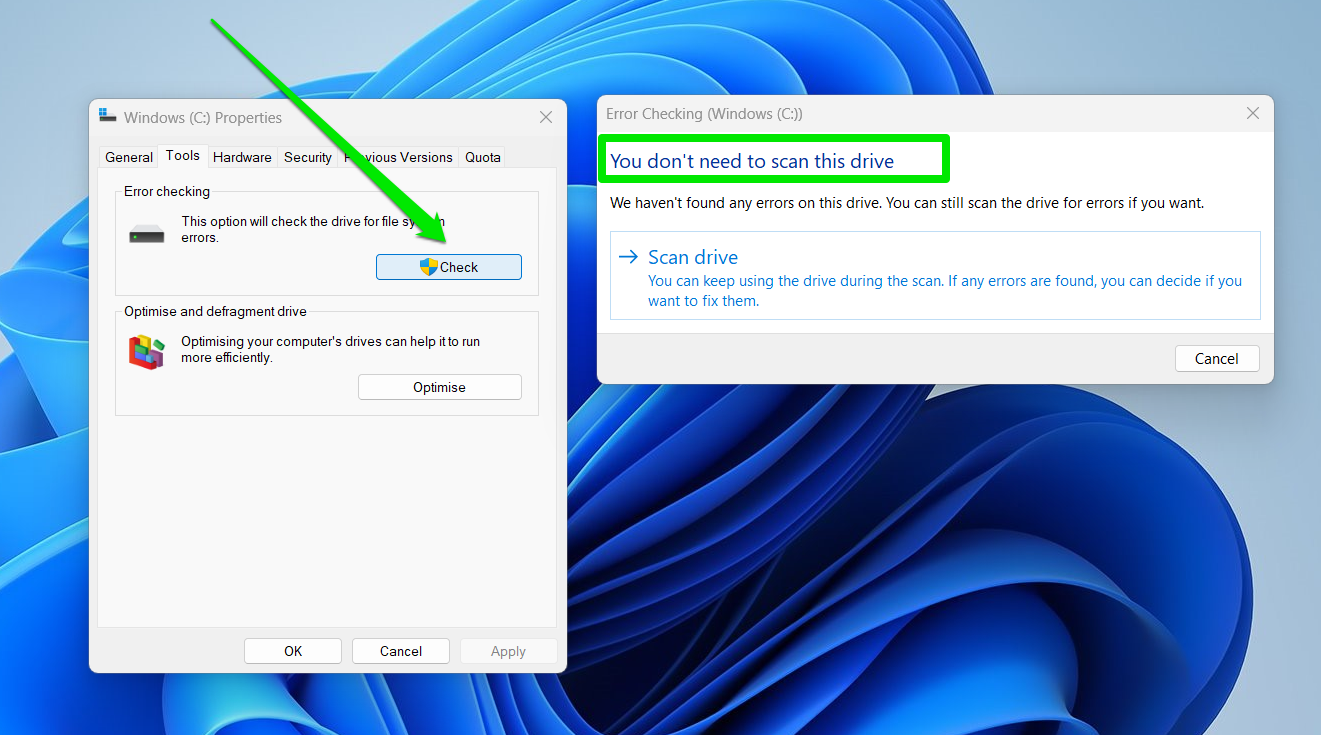
Task: Open the Hardware tab
Action: 242,157
